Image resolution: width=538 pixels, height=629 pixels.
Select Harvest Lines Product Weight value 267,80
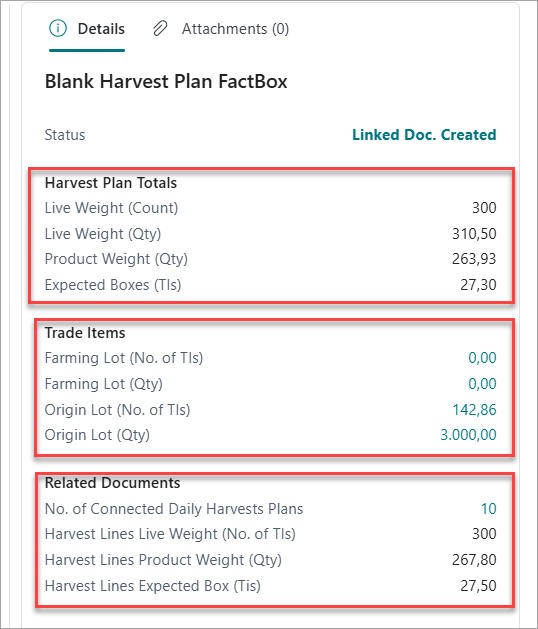point(474,560)
